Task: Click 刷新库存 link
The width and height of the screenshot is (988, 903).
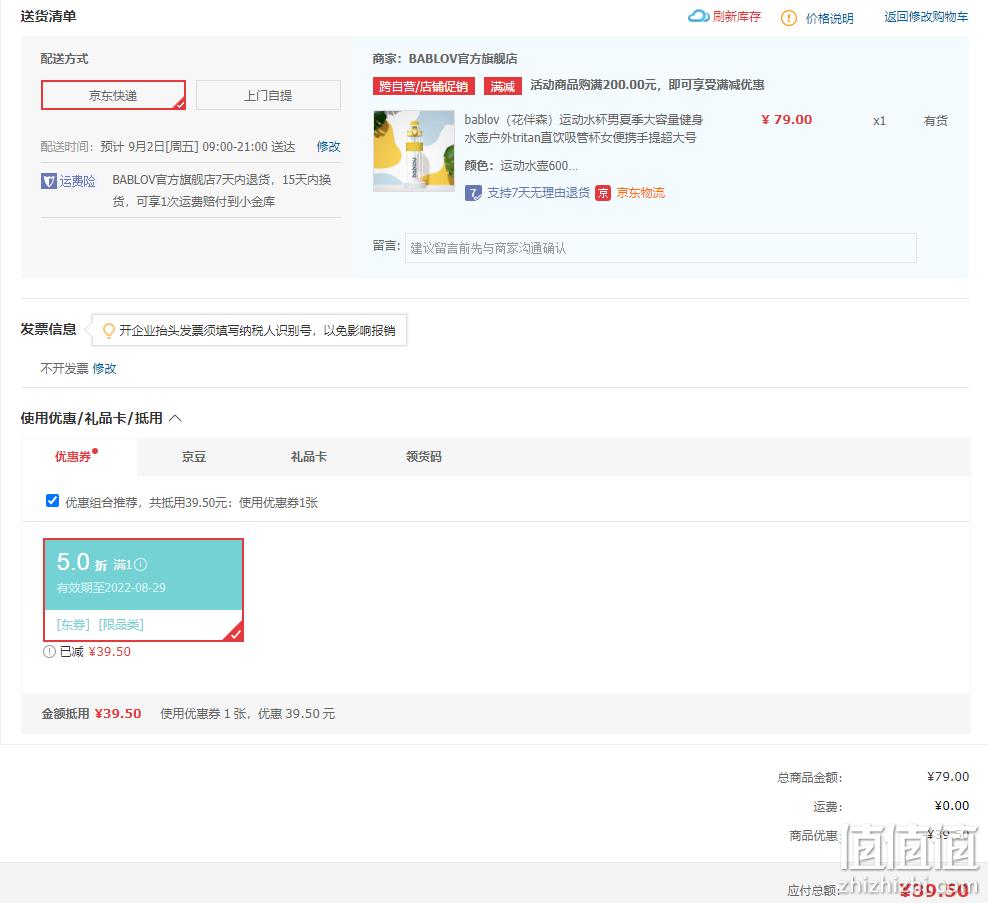Action: (x=737, y=17)
